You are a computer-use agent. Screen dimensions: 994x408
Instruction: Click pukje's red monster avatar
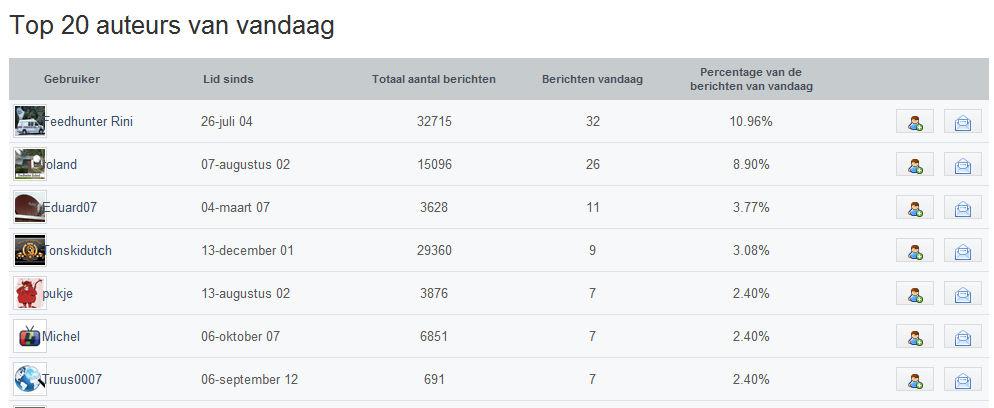click(x=30, y=293)
